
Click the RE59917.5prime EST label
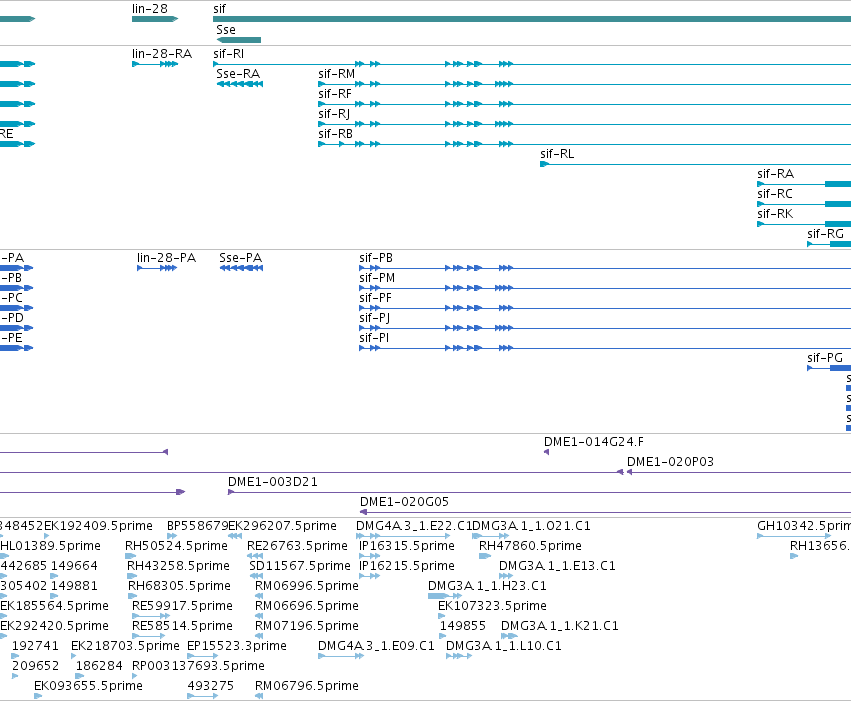coord(182,606)
